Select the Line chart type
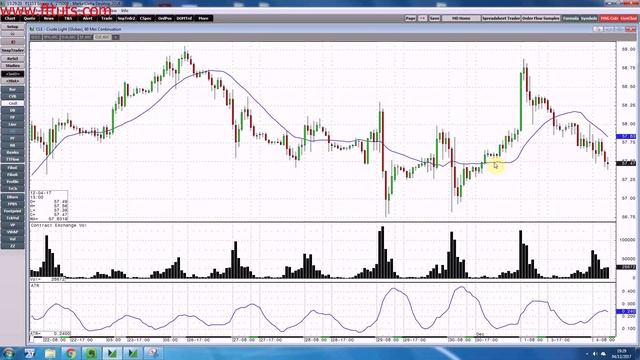Viewport: 640px width, 360px height. click(x=13, y=124)
